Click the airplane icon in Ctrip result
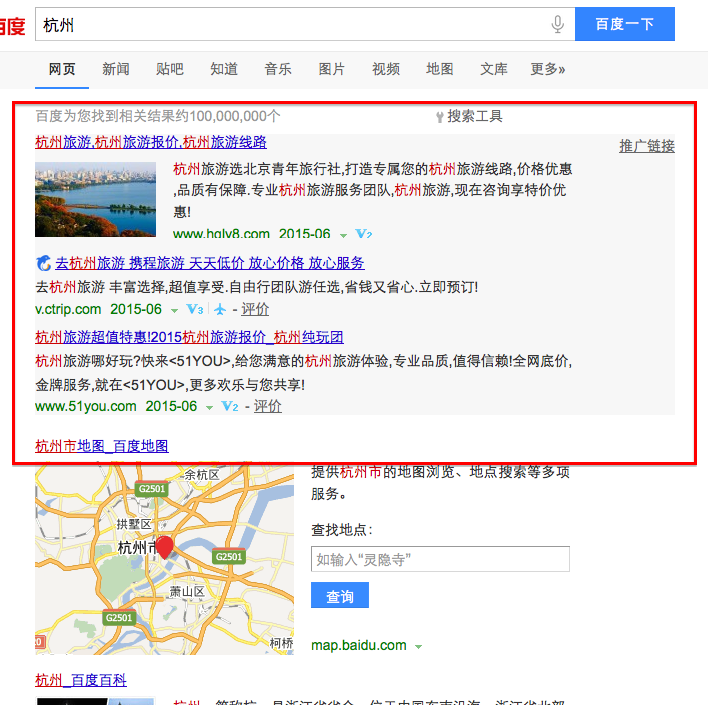This screenshot has width=708, height=705. (220, 310)
